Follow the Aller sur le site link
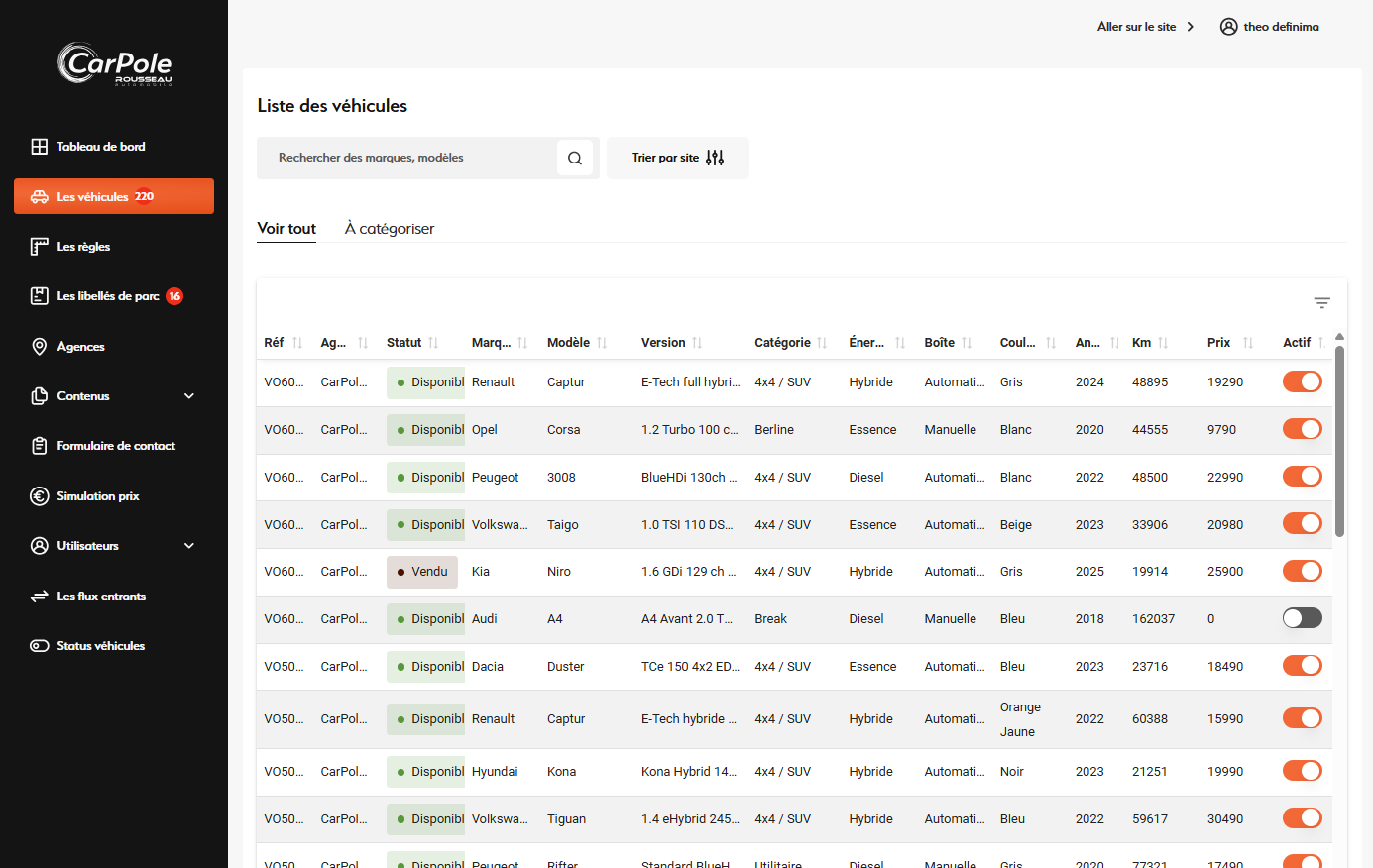 pyautogui.click(x=1145, y=27)
